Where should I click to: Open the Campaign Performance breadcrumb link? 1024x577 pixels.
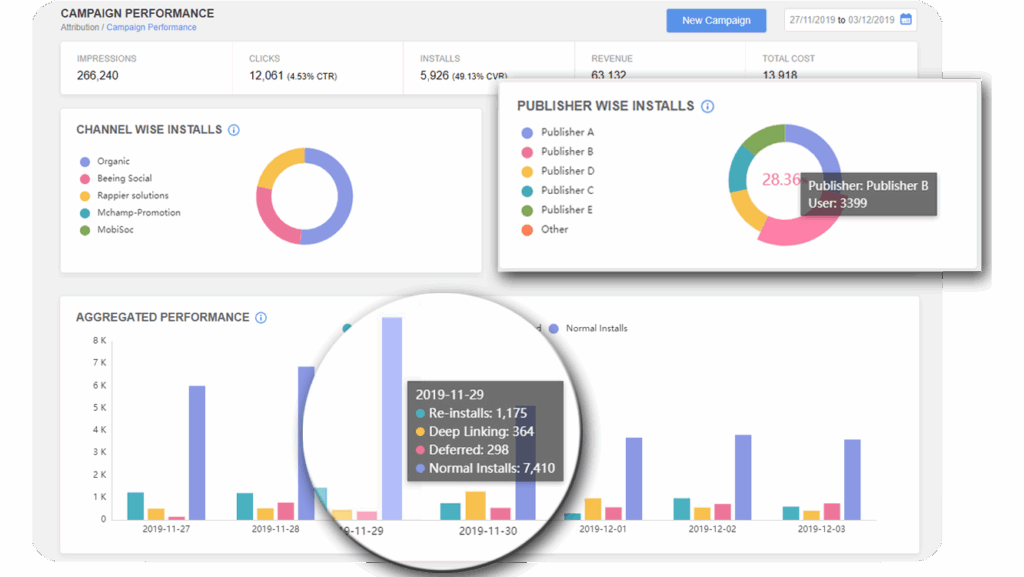[152, 27]
